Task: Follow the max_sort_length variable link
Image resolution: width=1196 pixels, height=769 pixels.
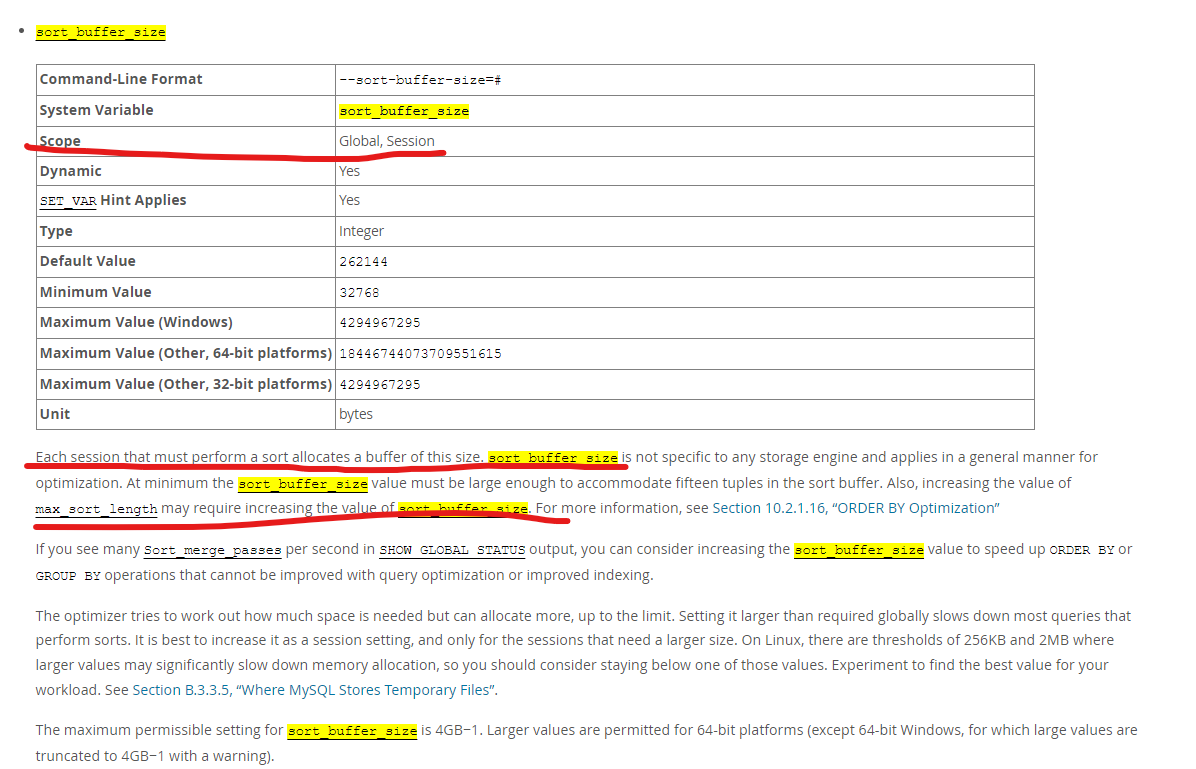Action: (96, 509)
